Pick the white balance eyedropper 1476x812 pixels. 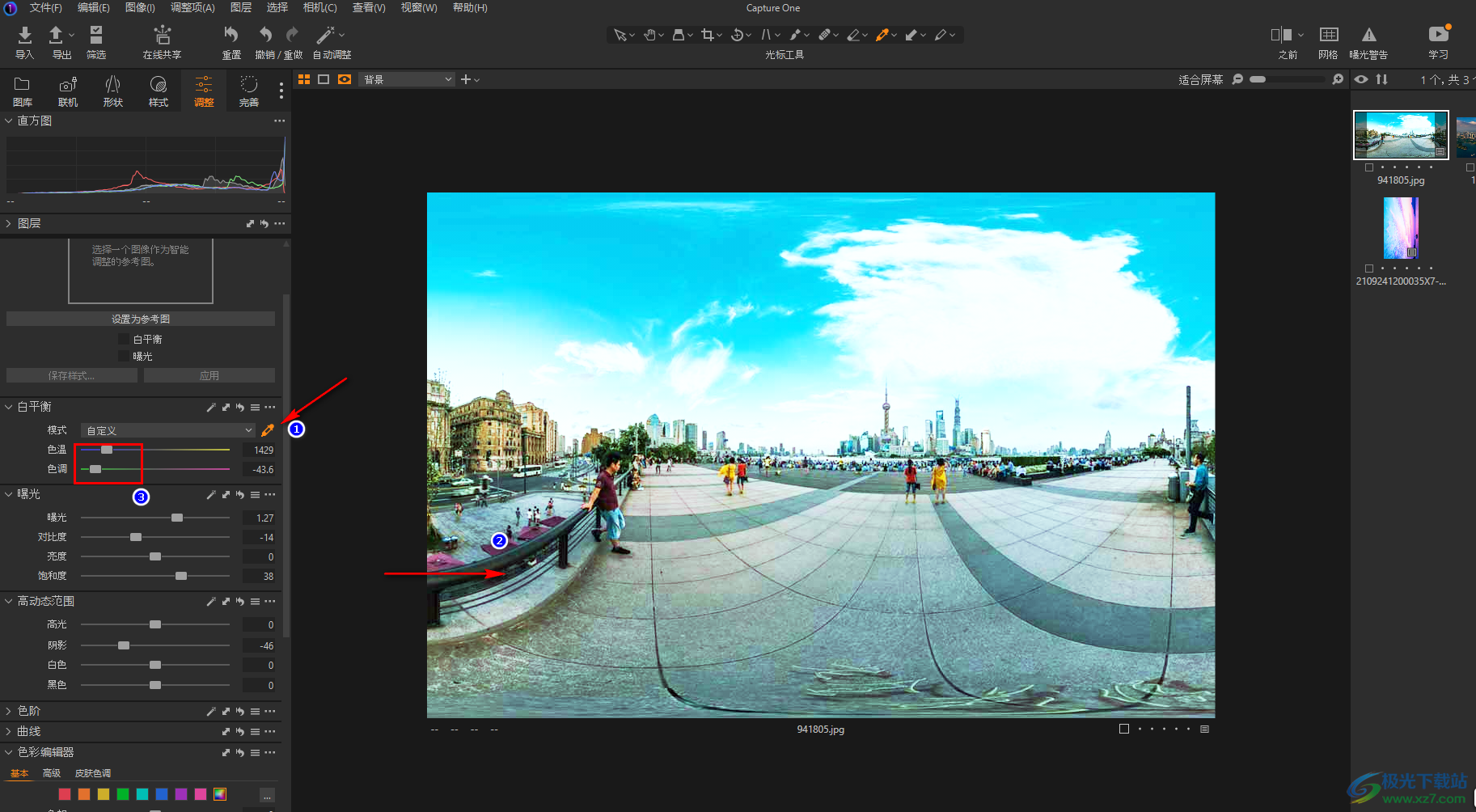pos(268,430)
